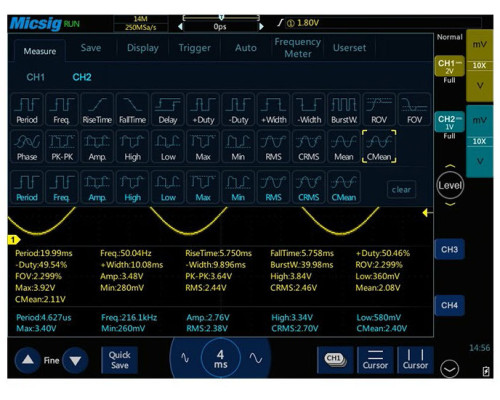Open the CH1 channel stack selector
Screen dimensions: 500x400
[335, 360]
